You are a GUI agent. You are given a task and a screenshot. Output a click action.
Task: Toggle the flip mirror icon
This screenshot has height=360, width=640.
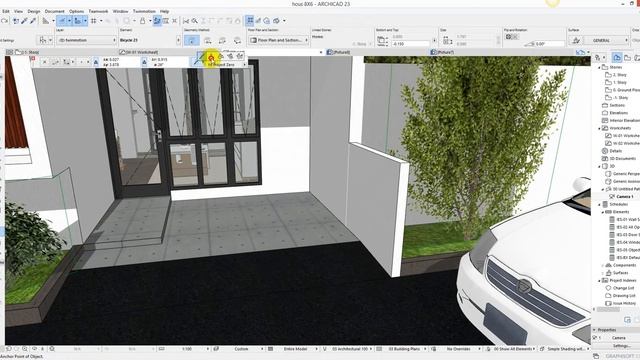512,37
